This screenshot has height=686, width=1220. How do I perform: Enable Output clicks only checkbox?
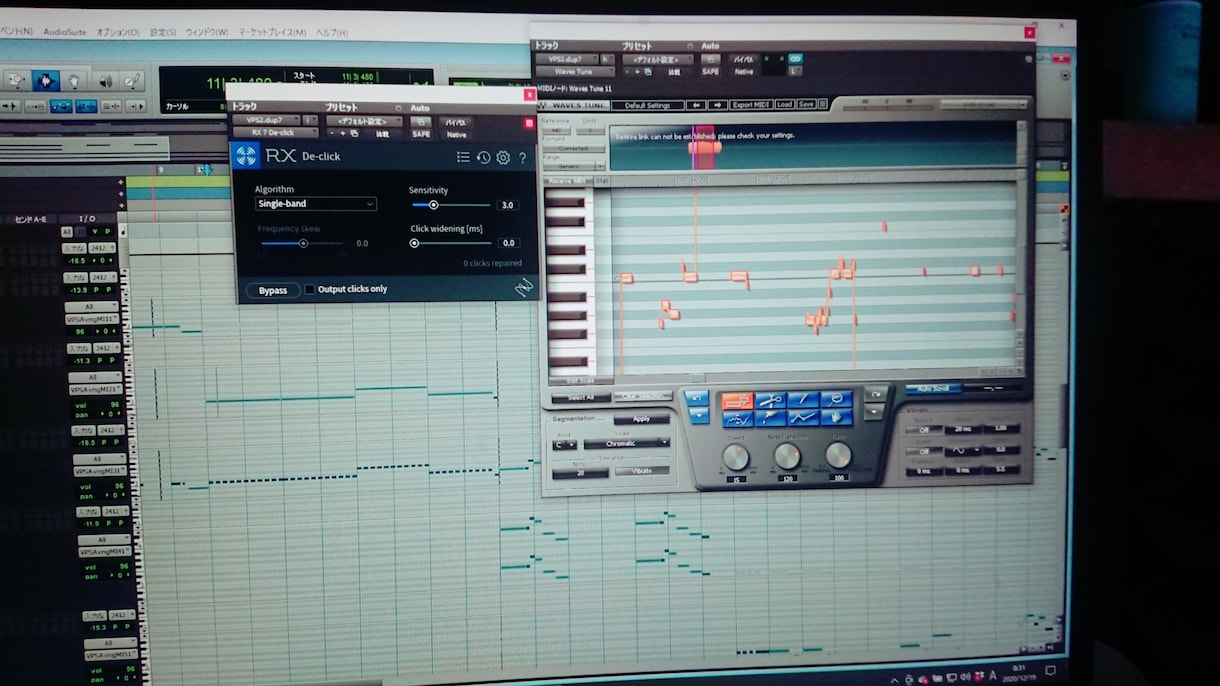[309, 289]
